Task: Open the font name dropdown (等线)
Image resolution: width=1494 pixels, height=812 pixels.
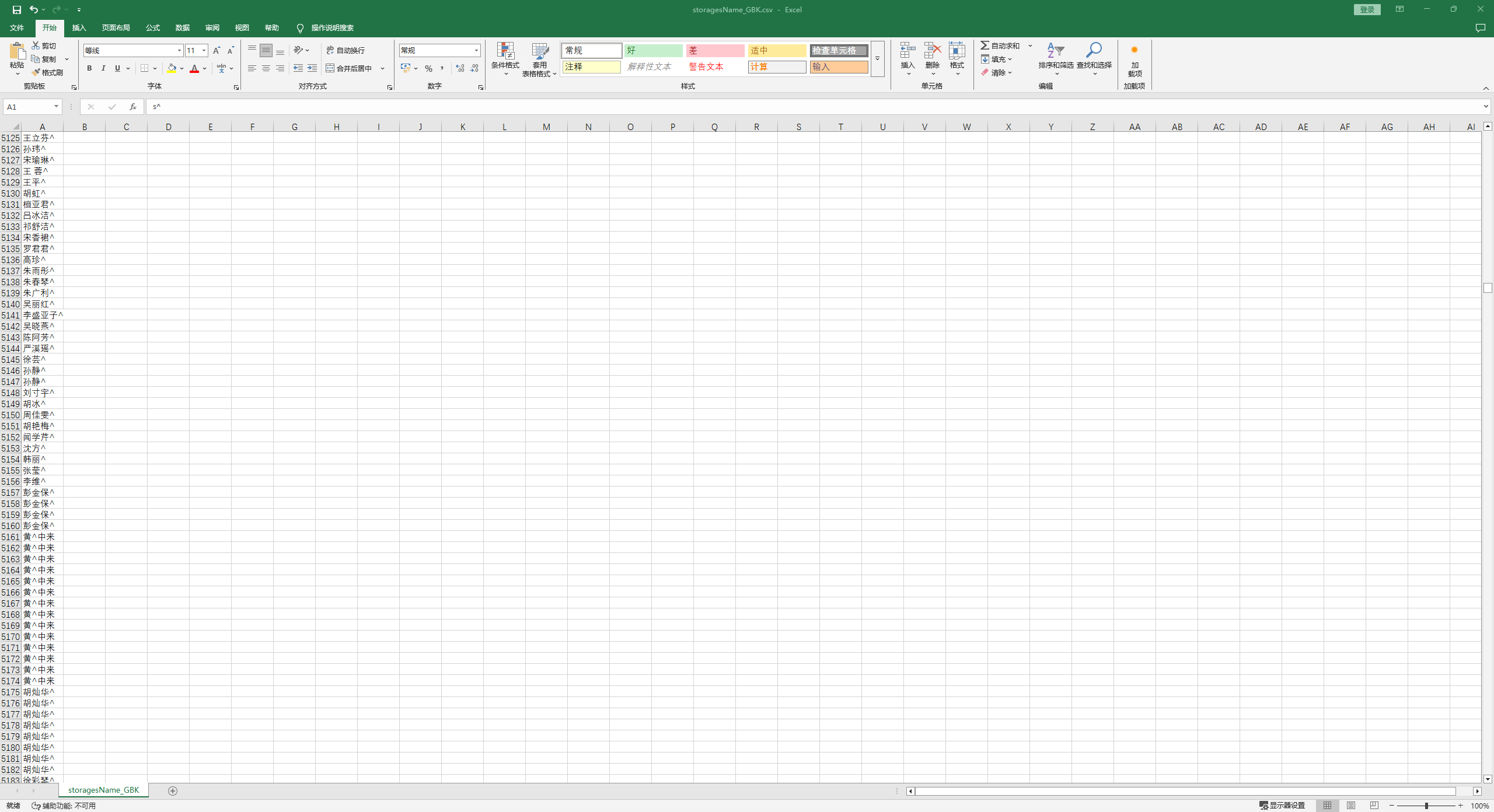Action: 179,50
